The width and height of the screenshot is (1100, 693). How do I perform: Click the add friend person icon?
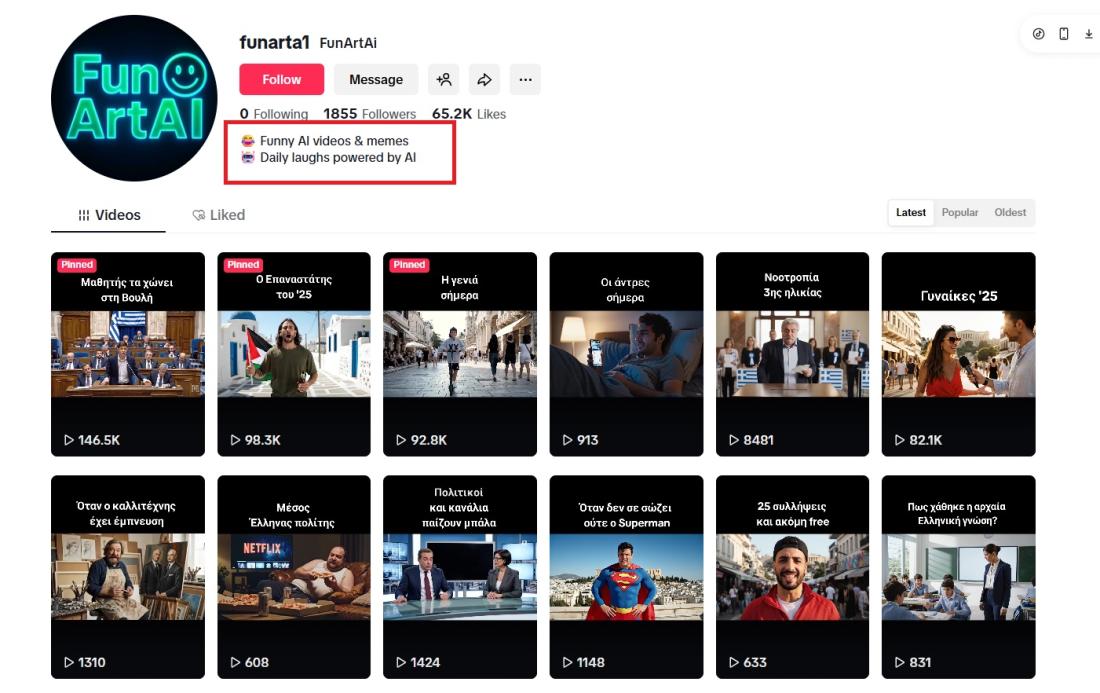444,80
